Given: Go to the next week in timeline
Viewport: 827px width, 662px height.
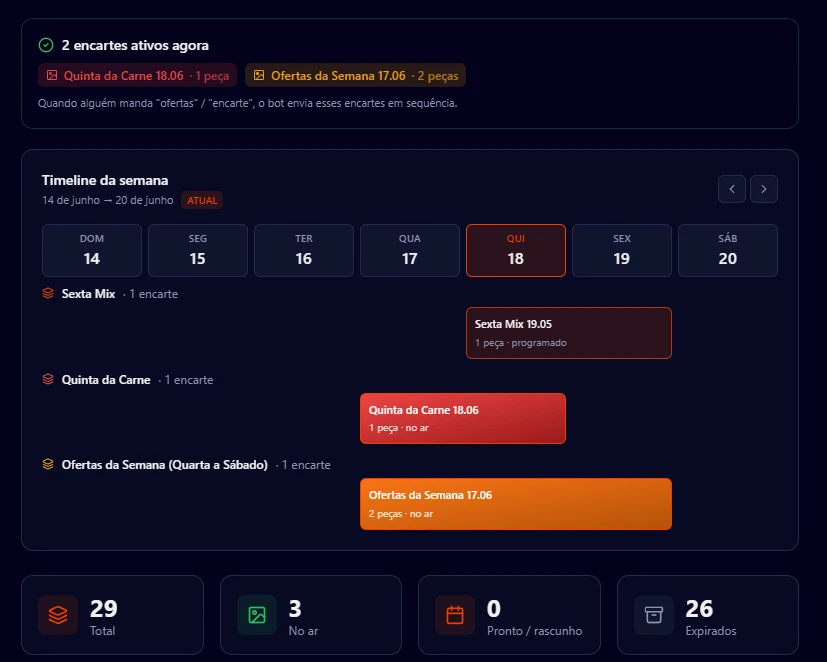Looking at the screenshot, I should [764, 189].
